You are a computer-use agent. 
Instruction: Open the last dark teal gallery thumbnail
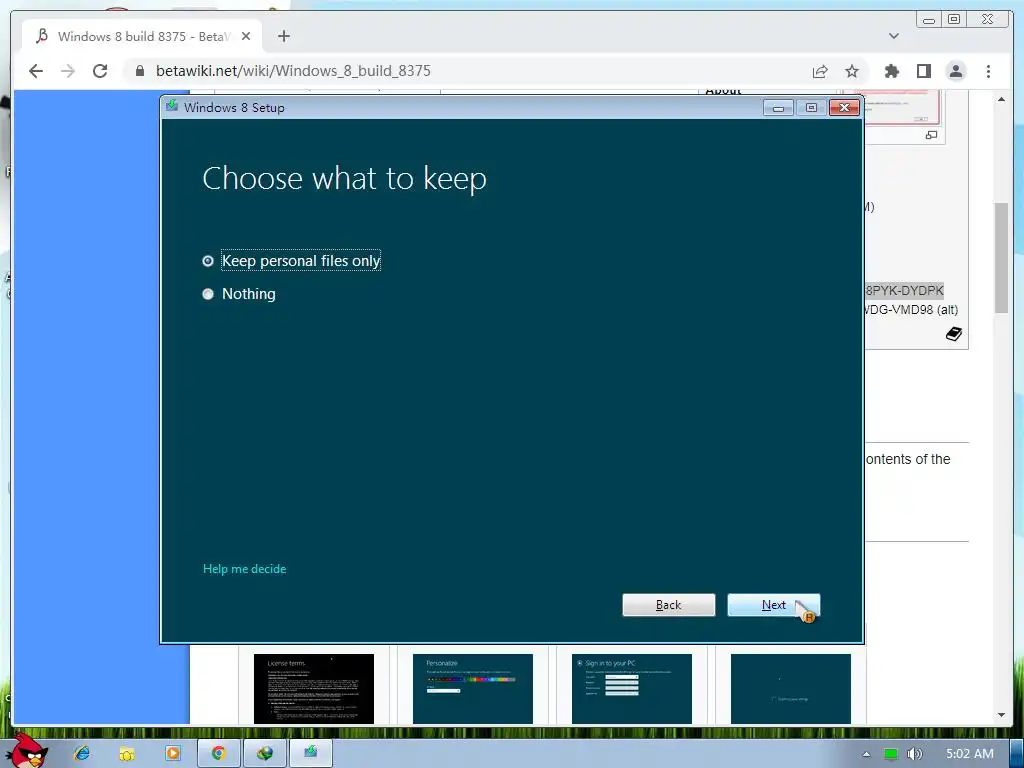click(x=791, y=688)
